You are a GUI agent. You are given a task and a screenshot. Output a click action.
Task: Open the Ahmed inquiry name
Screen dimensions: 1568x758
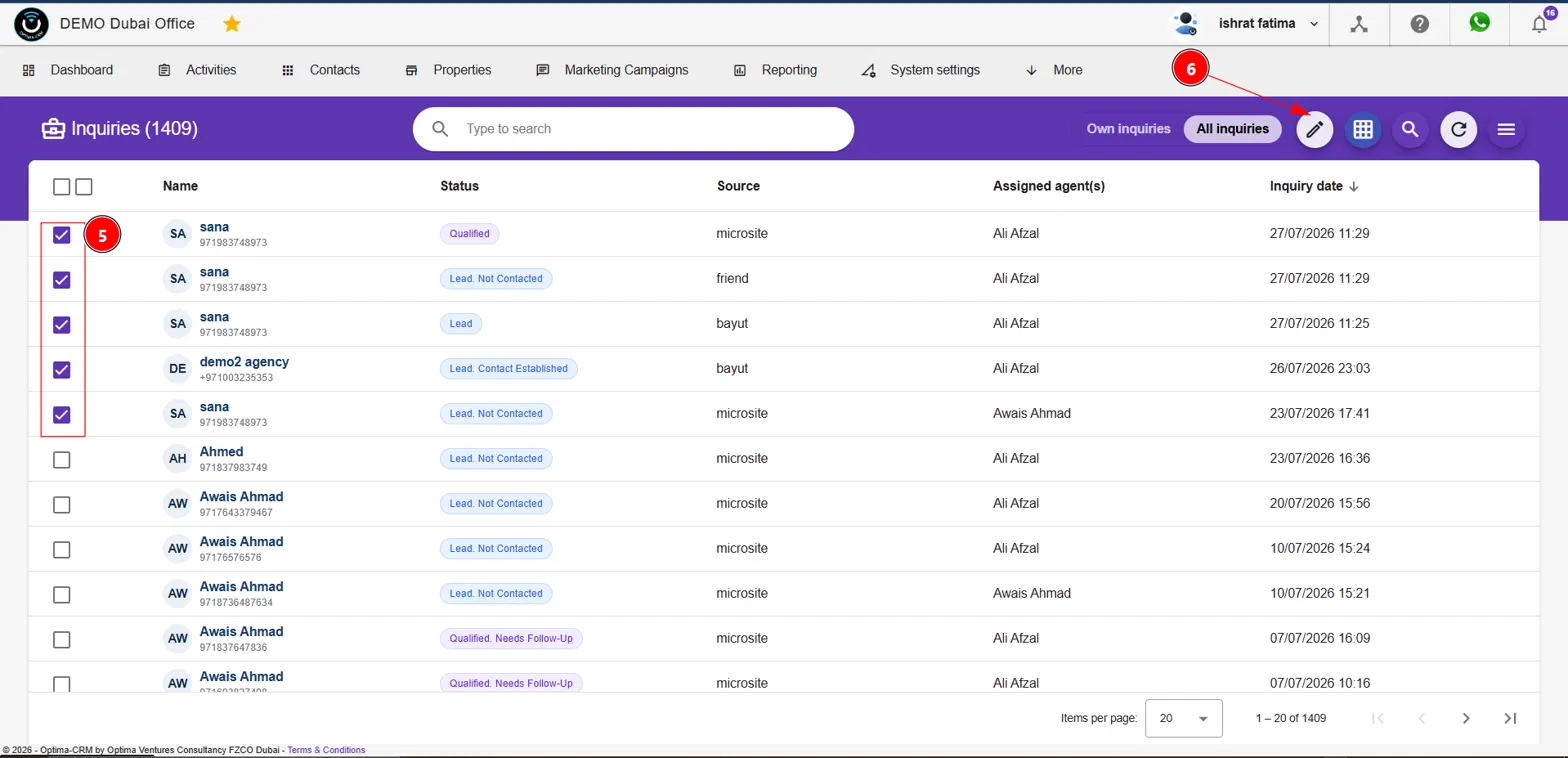[x=221, y=451]
